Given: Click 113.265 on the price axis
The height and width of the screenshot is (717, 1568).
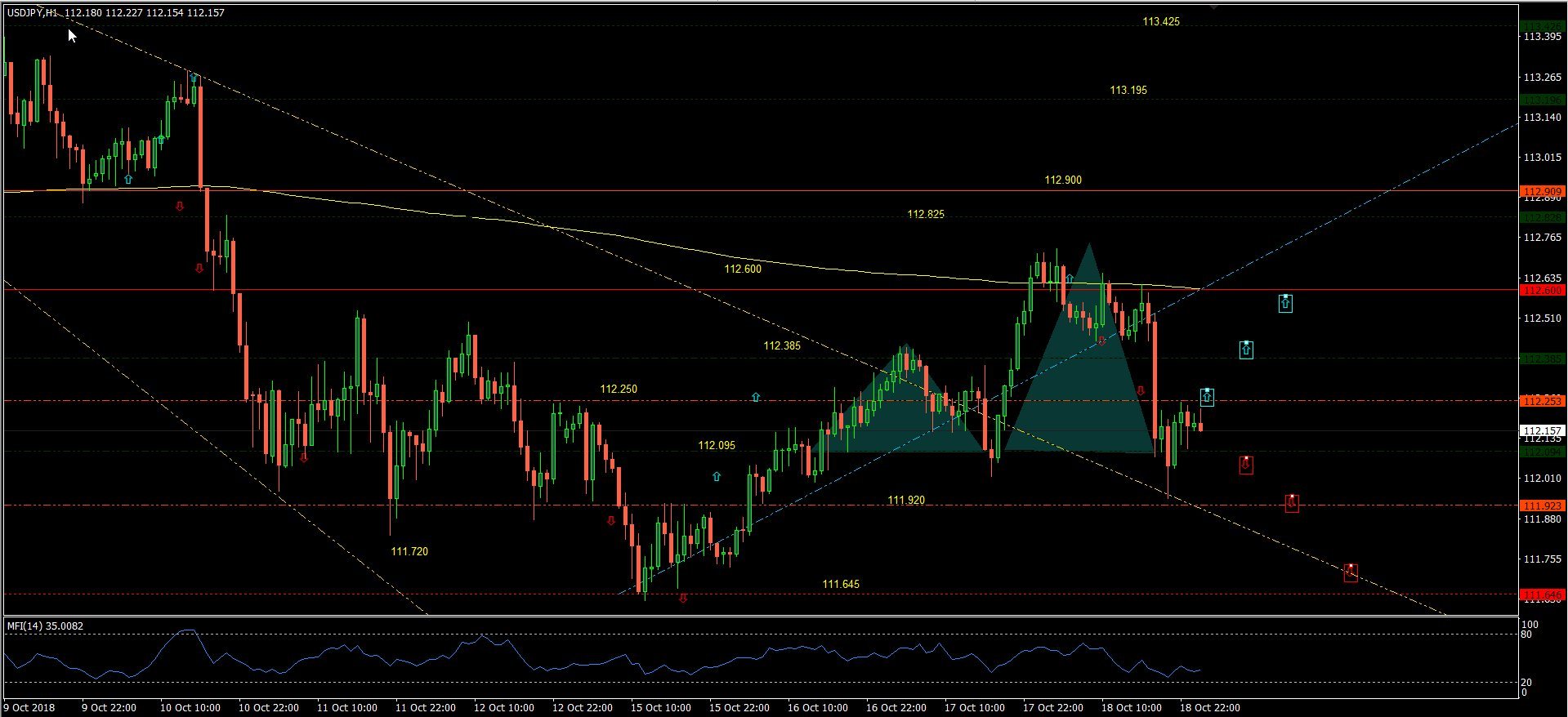Looking at the screenshot, I should point(1542,78).
